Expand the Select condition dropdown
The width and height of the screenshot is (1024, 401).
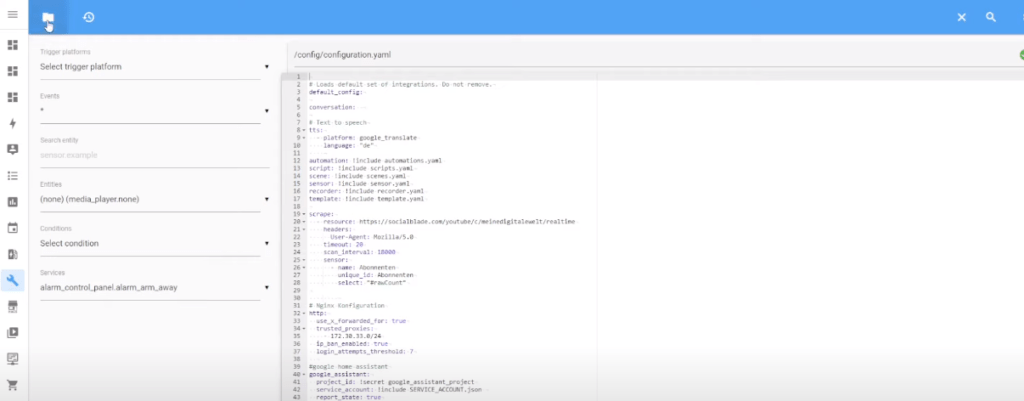tap(154, 243)
